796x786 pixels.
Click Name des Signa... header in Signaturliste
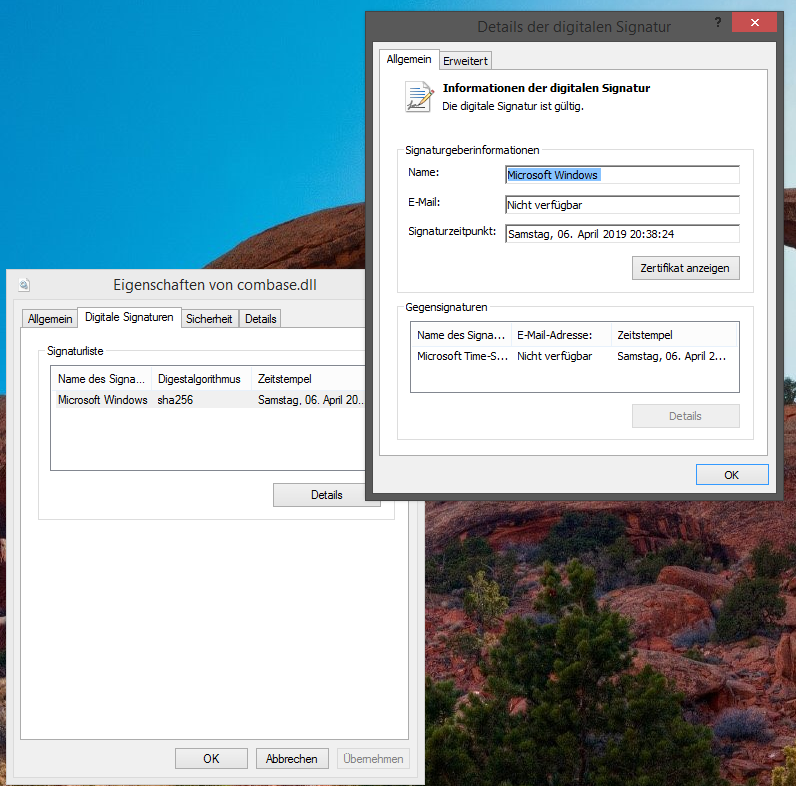[102, 379]
